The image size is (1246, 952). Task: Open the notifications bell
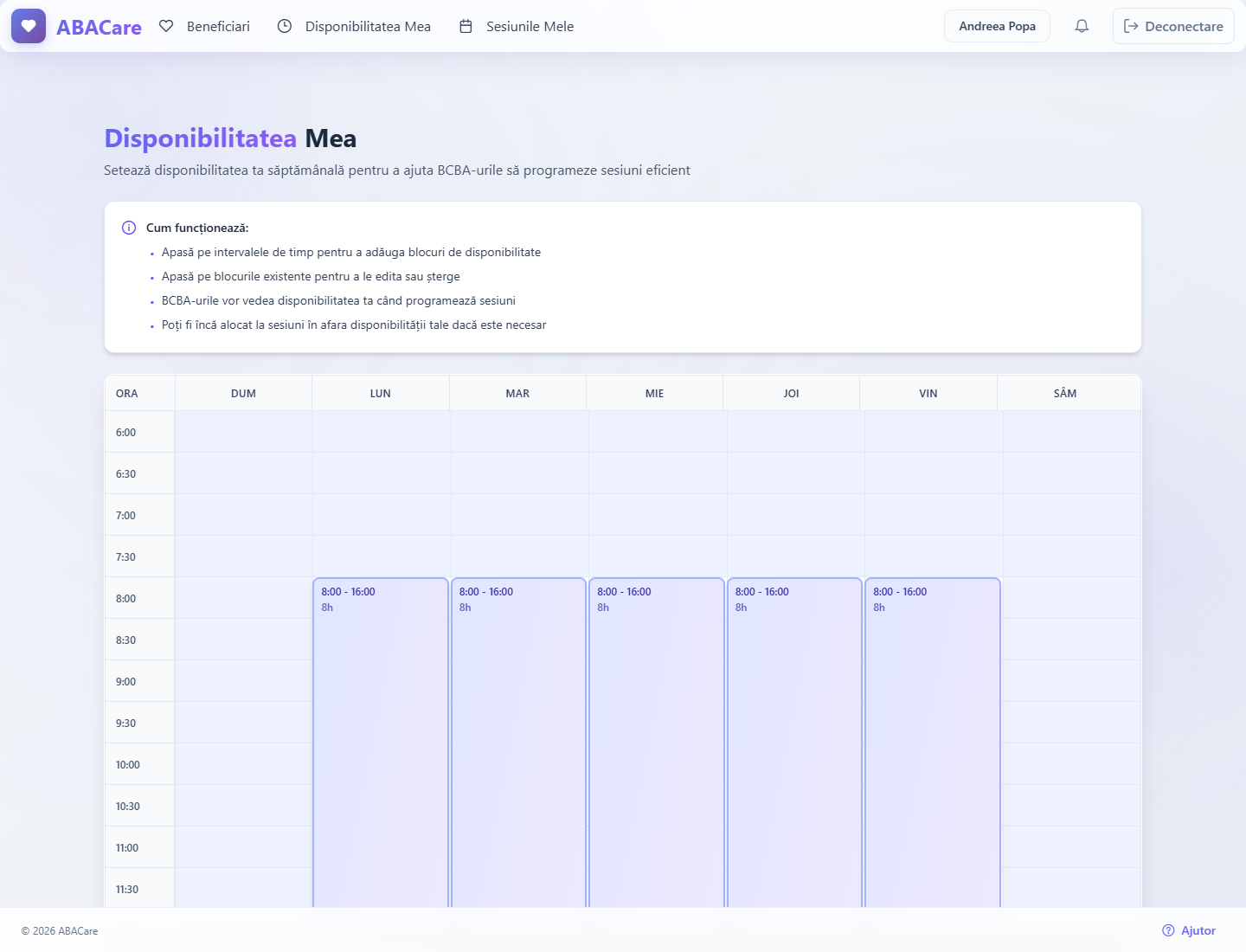click(x=1082, y=26)
